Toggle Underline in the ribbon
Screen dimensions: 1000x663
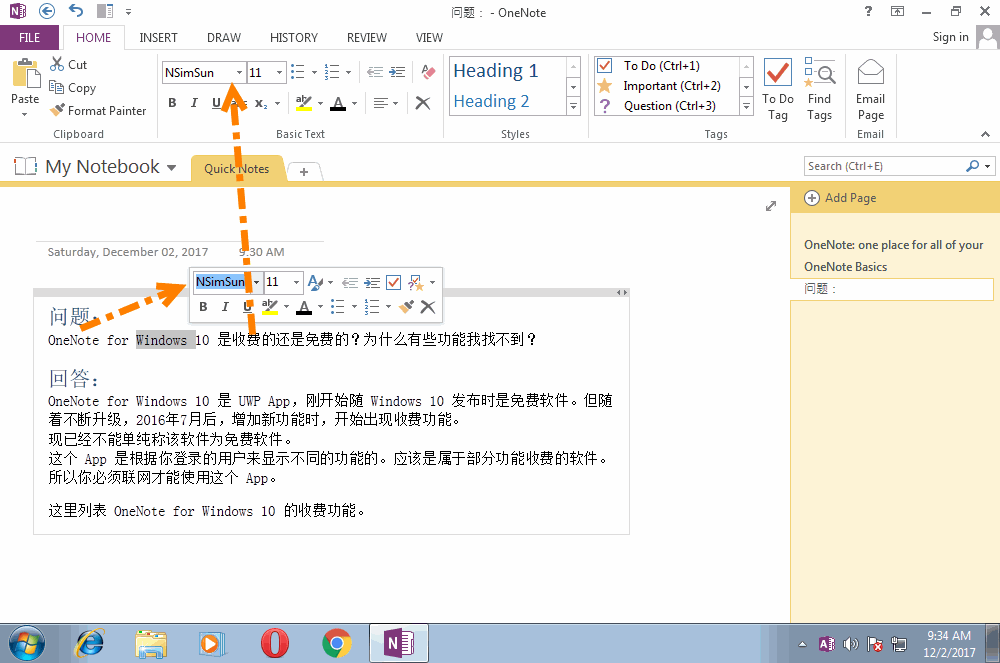(216, 103)
